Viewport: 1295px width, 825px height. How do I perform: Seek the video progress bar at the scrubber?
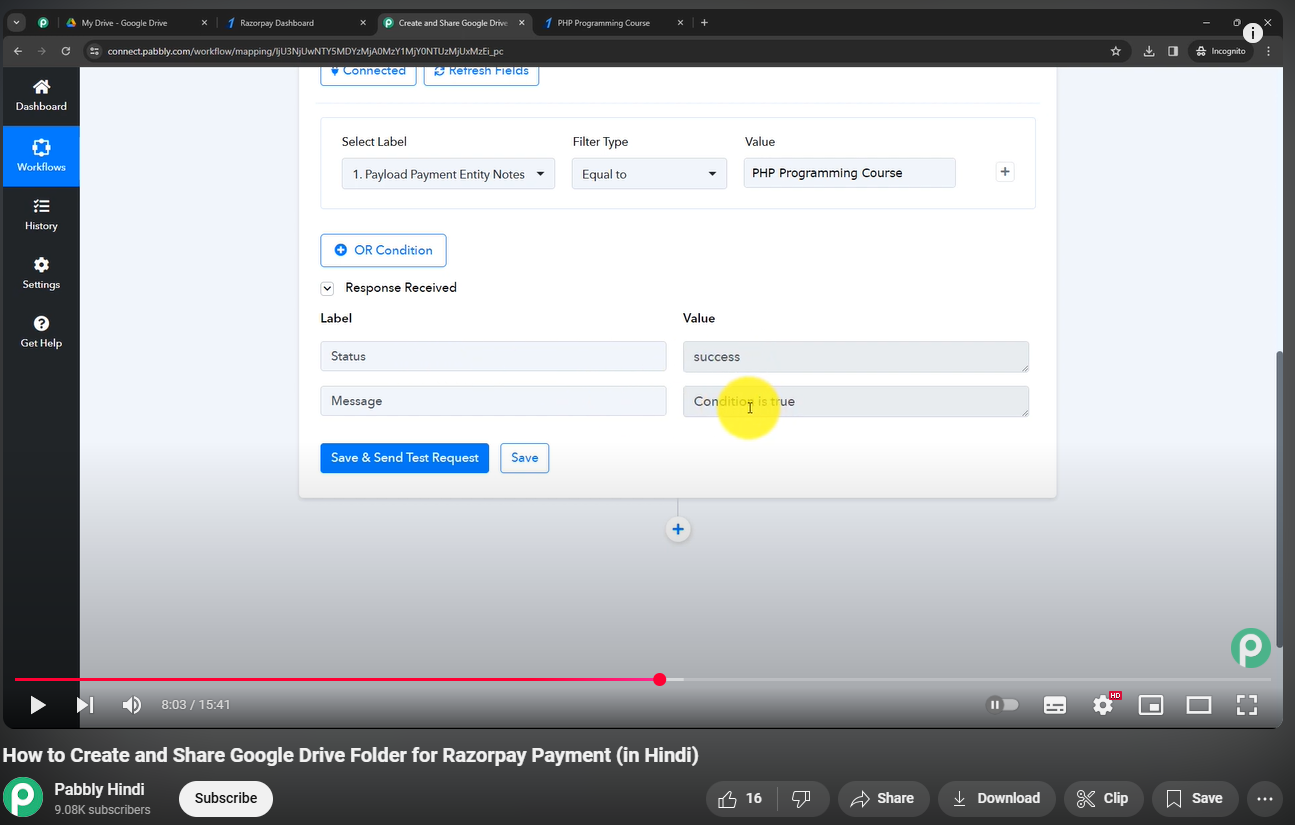(x=659, y=680)
